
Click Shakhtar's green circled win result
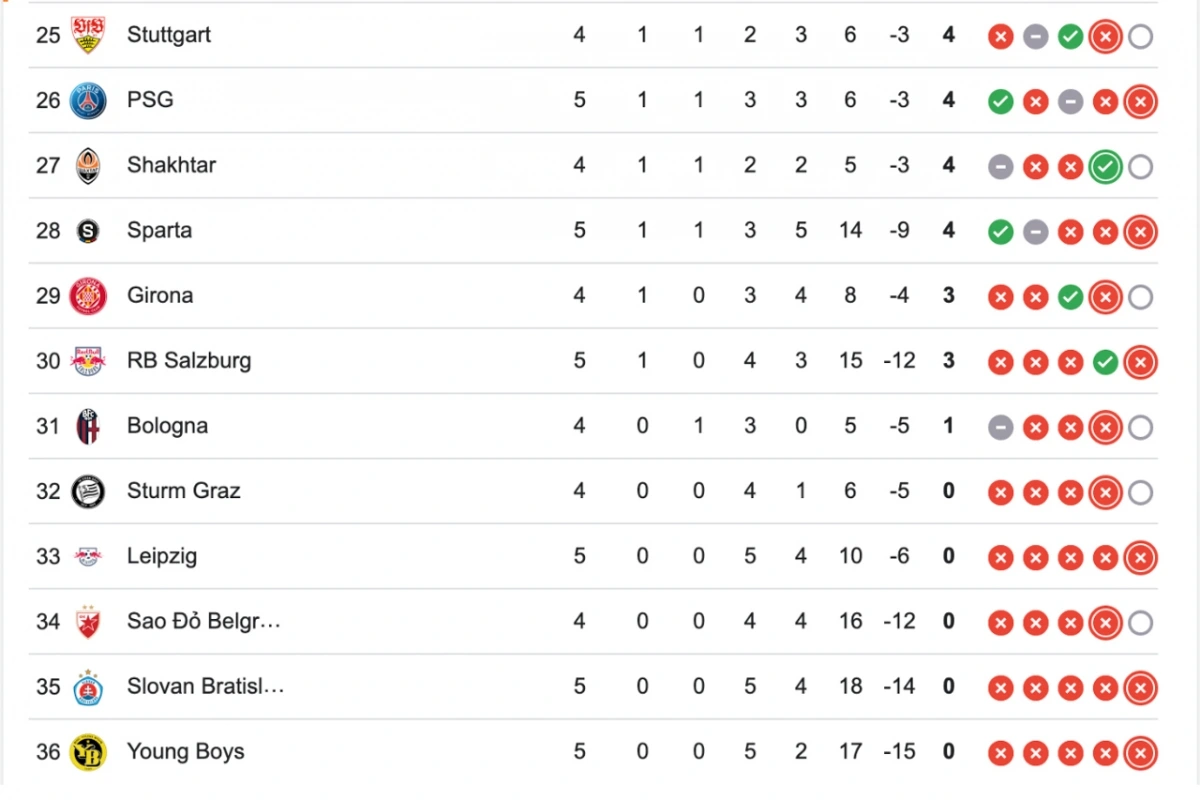[x=1105, y=167]
